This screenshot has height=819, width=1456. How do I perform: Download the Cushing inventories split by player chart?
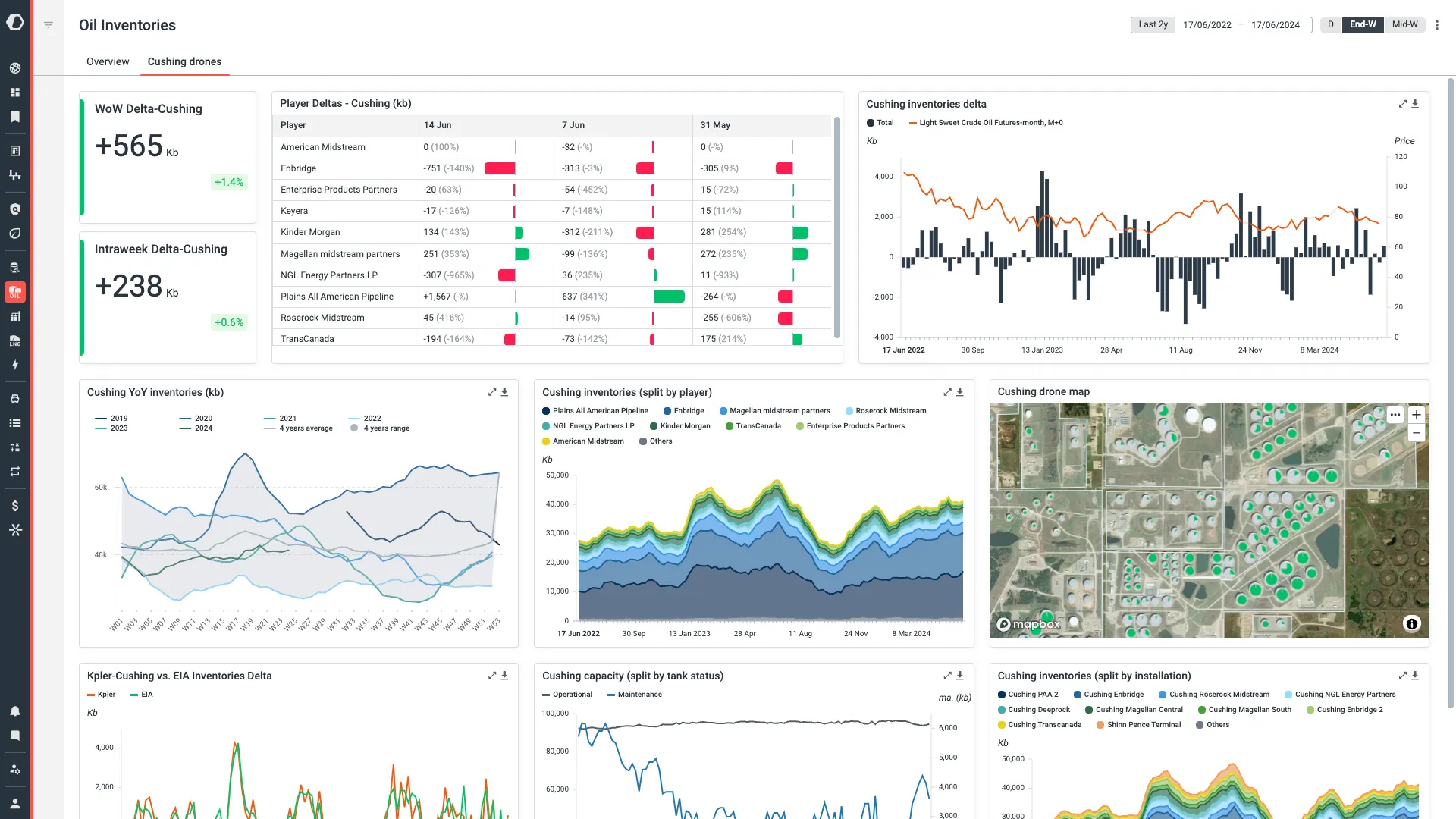pos(959,392)
